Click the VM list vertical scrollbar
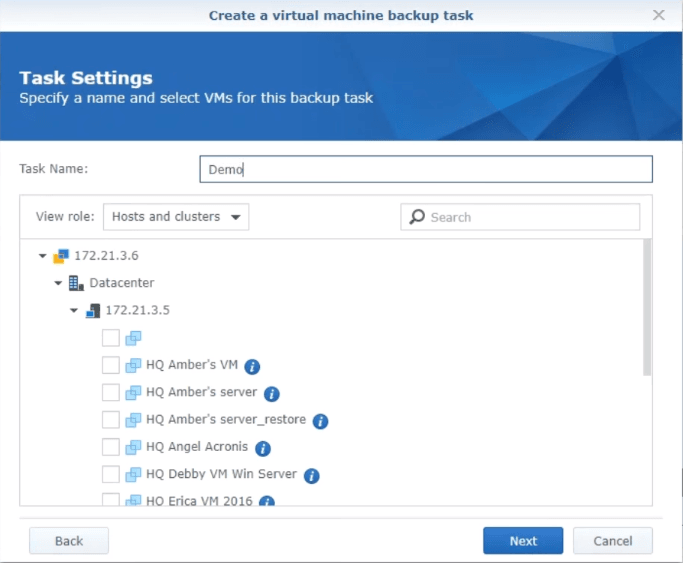 click(647, 307)
